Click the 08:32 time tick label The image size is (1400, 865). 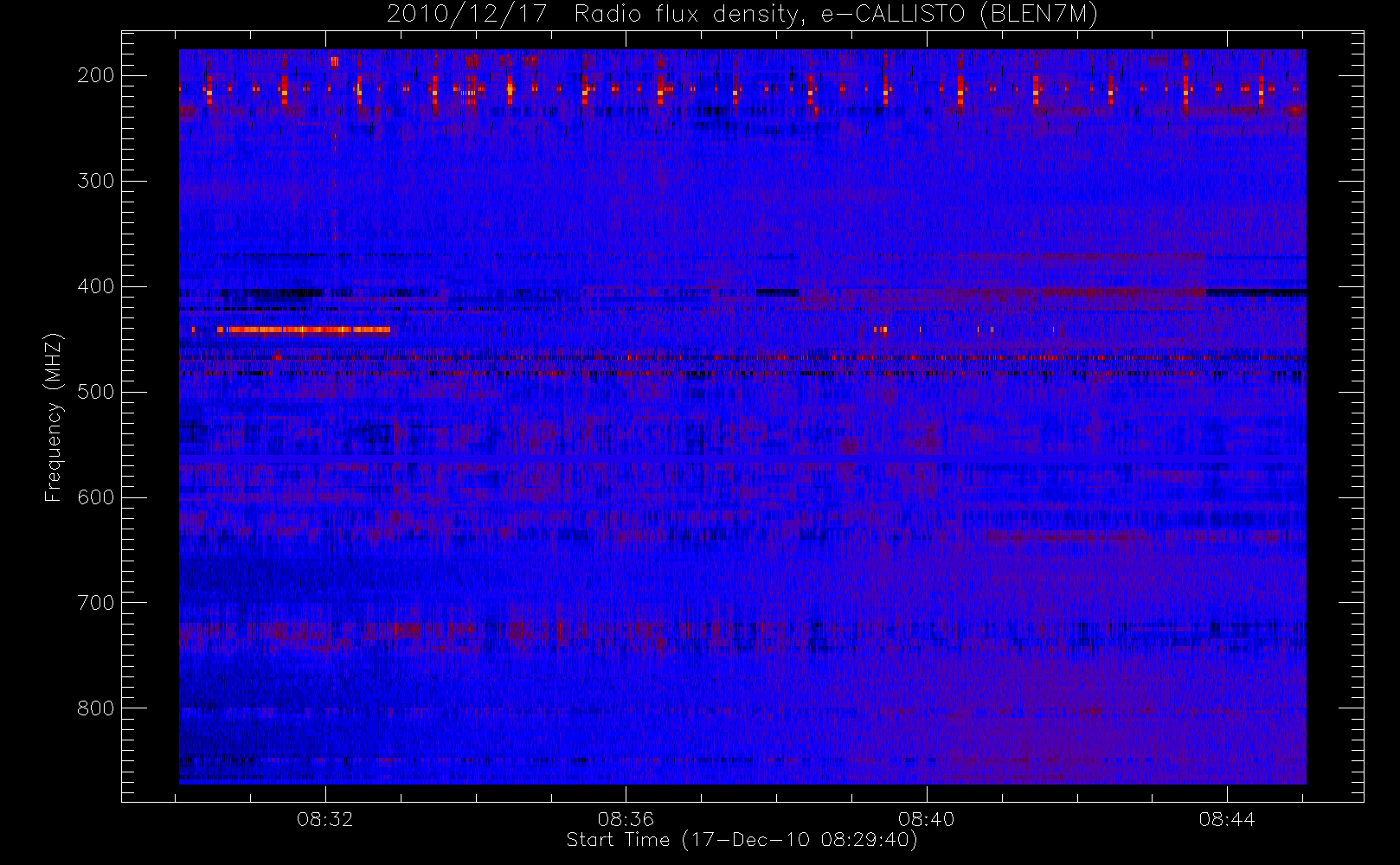tap(325, 819)
